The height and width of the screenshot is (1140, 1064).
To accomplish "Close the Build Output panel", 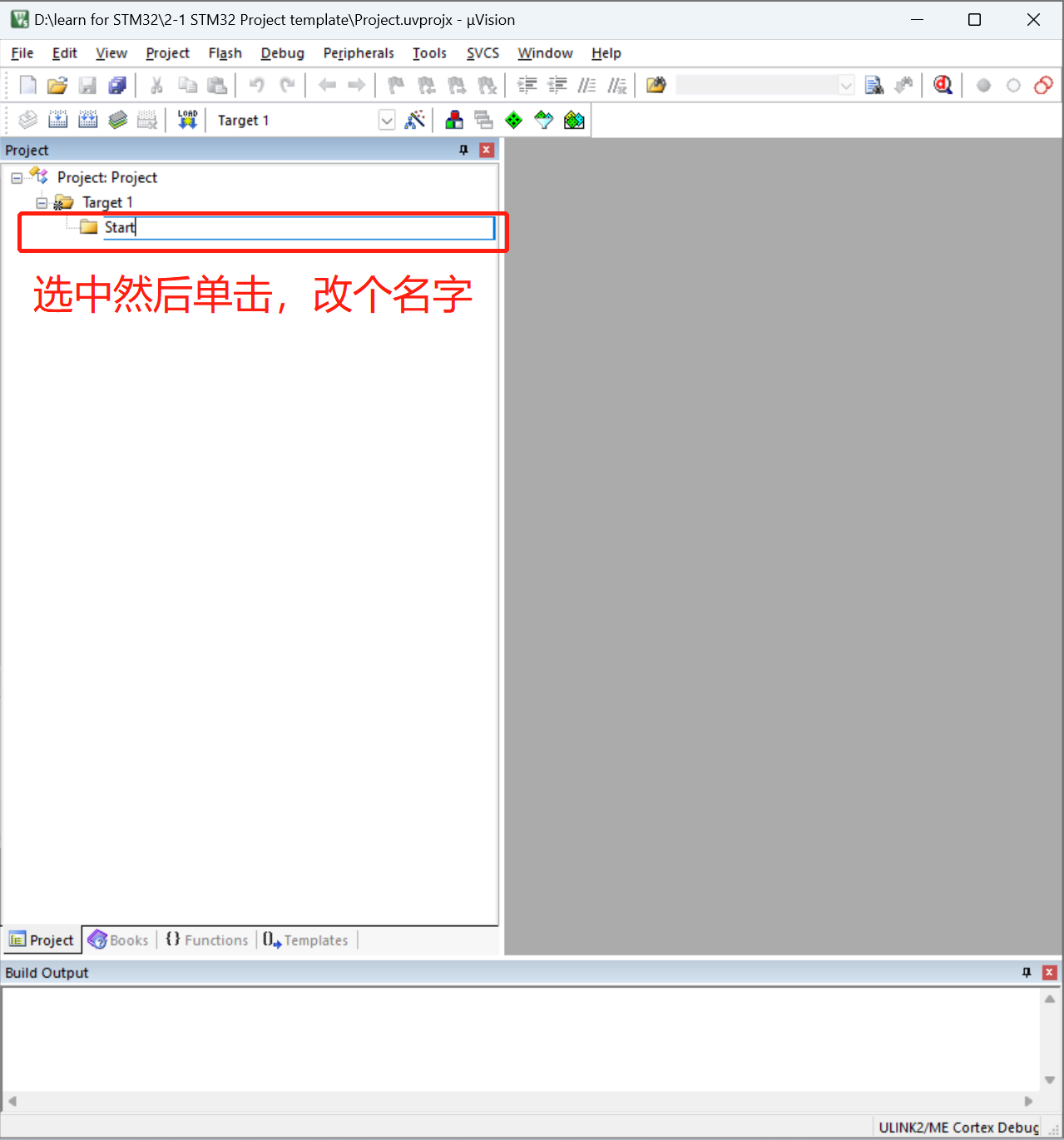I will tap(1050, 972).
